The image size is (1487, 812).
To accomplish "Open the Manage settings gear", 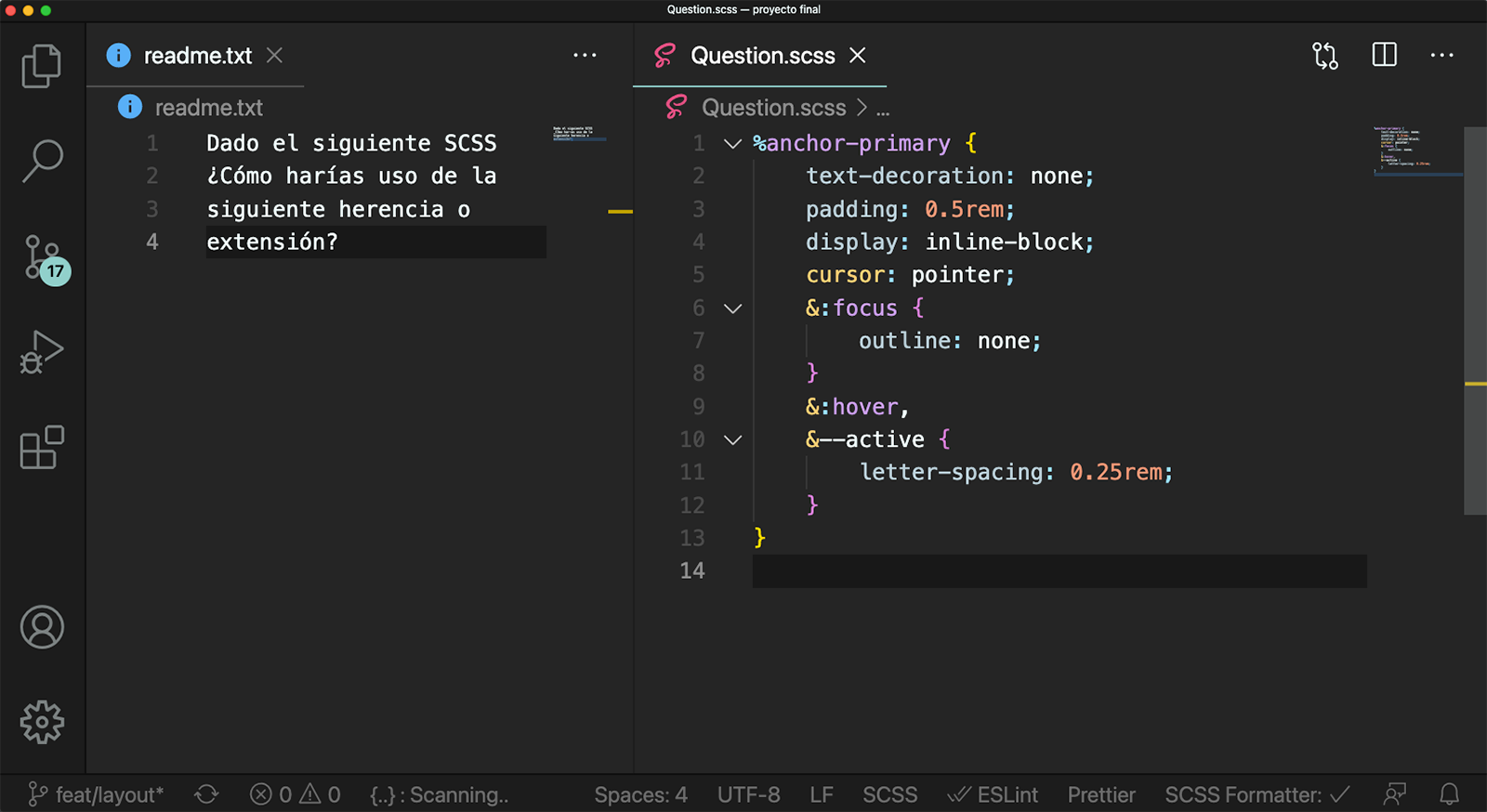I will pos(42,722).
